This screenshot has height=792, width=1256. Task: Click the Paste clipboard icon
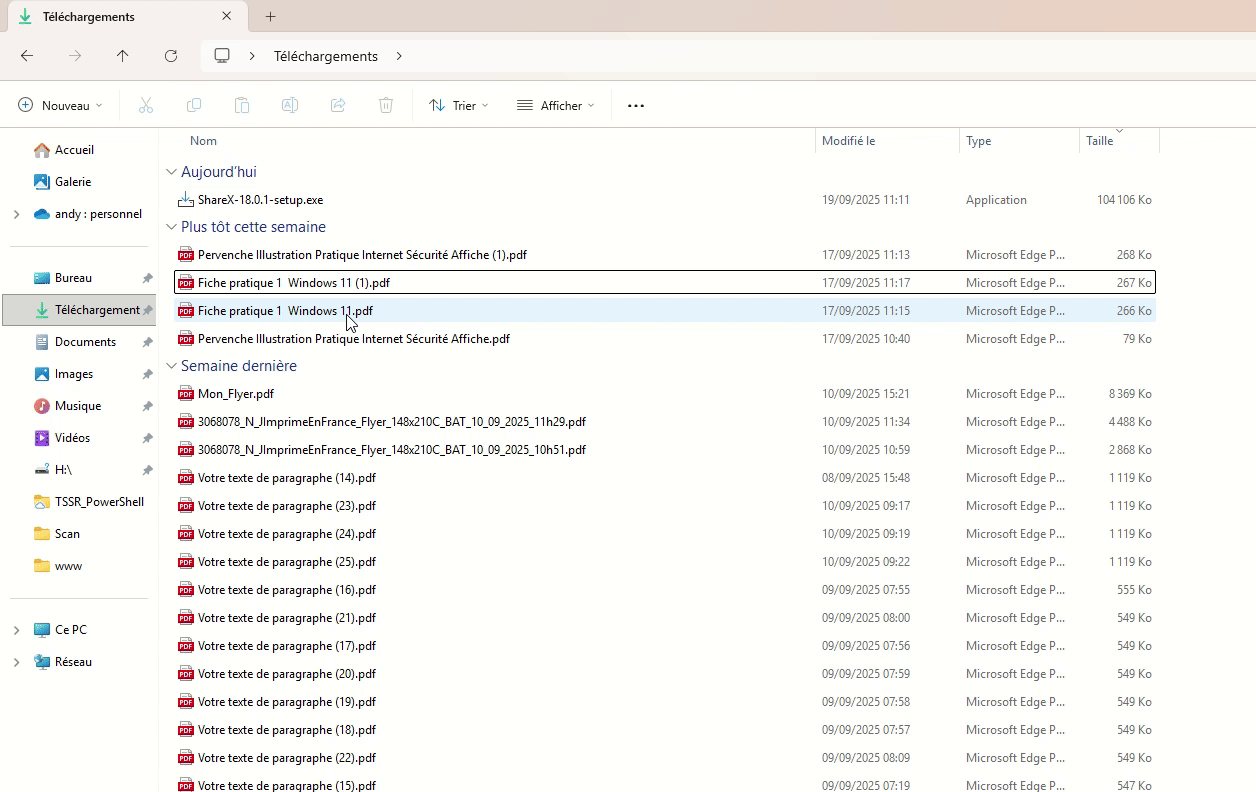[x=242, y=105]
